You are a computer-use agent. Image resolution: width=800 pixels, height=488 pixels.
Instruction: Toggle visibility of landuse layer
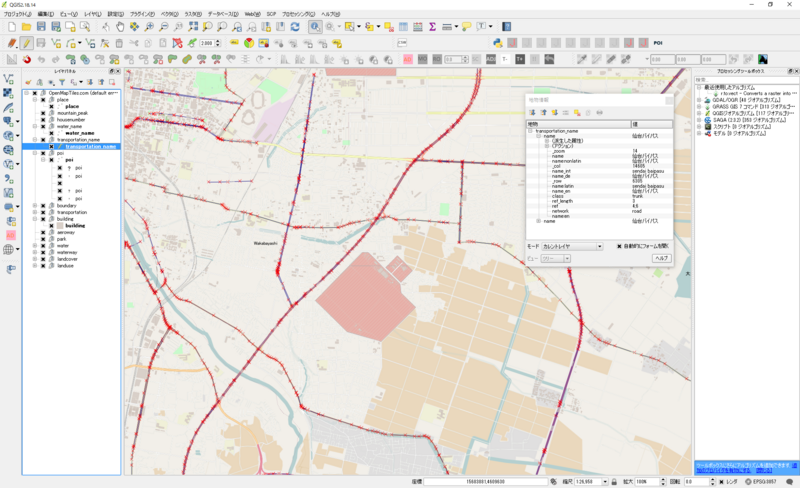pos(43,265)
